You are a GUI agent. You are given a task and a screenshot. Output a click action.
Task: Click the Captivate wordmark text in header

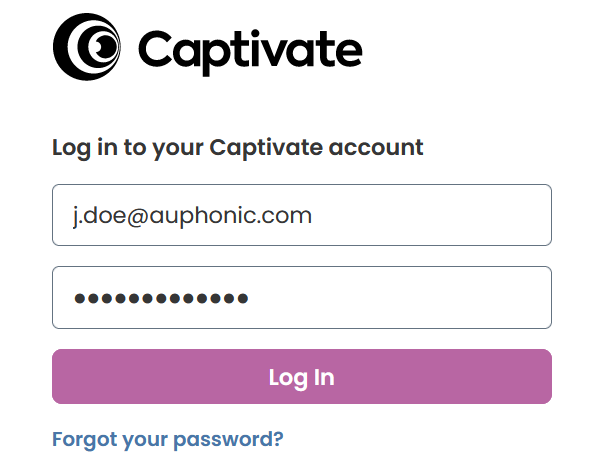pos(250,52)
